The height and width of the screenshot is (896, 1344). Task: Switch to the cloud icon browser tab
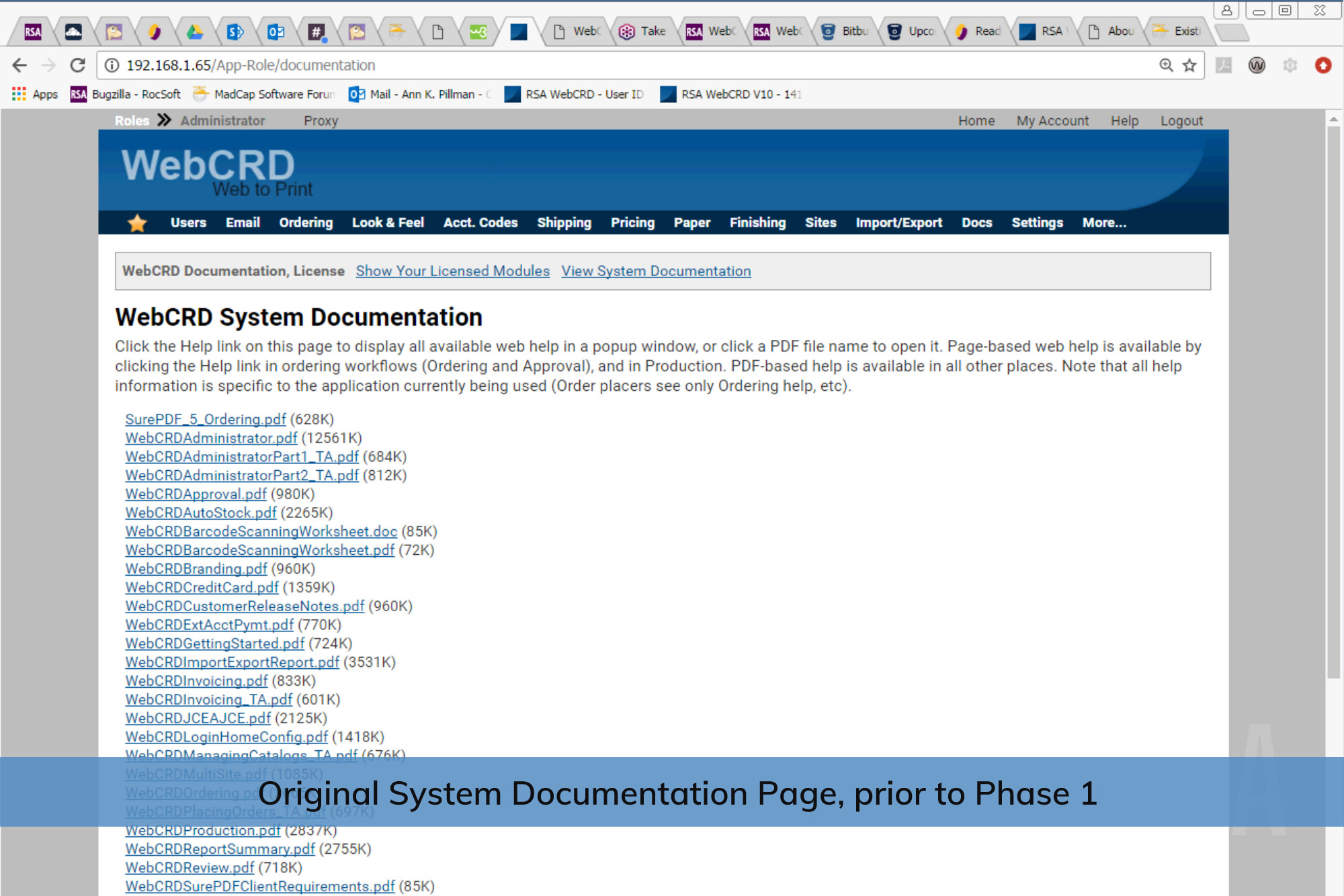click(x=73, y=32)
